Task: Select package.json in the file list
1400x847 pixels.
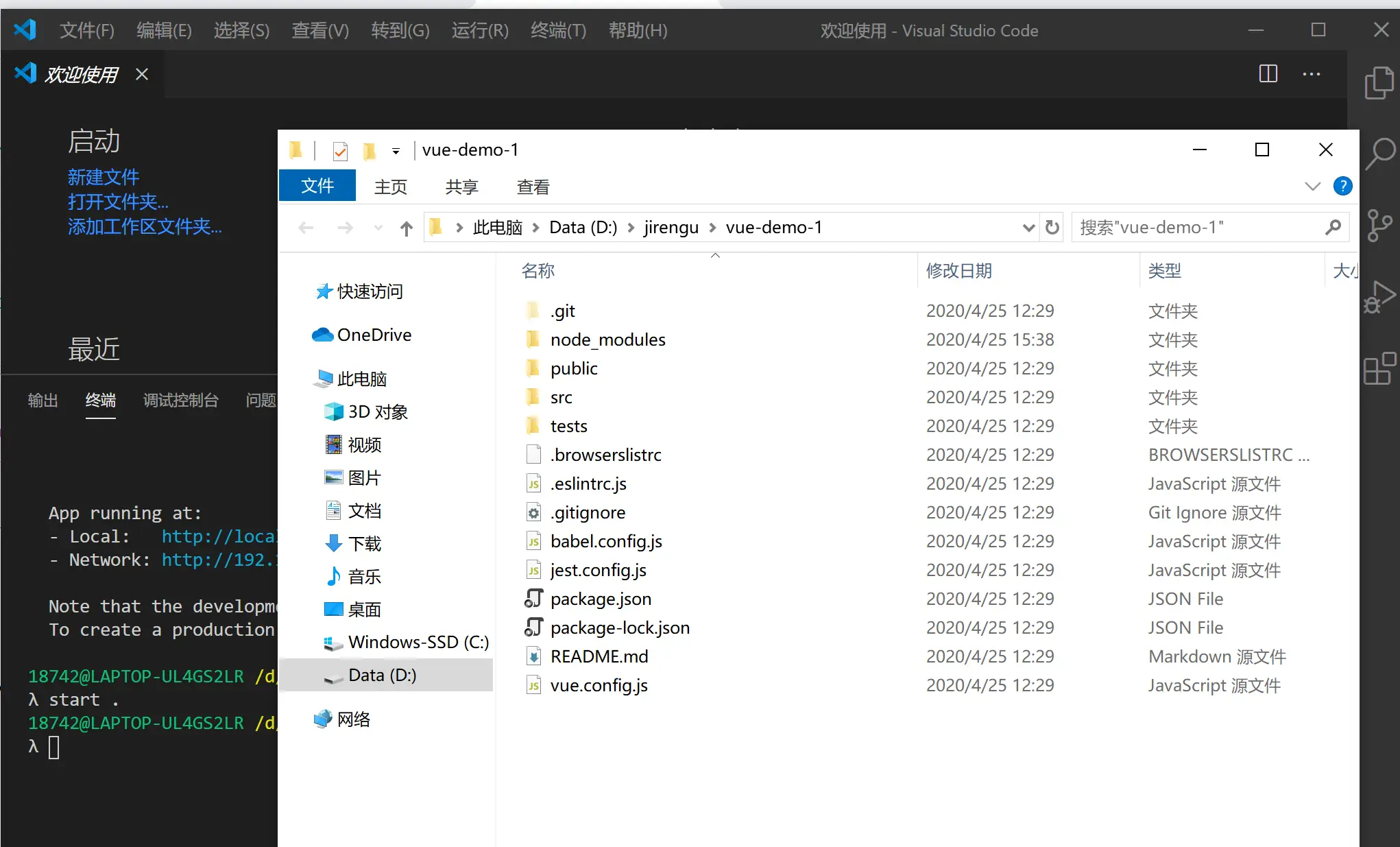Action: point(601,599)
